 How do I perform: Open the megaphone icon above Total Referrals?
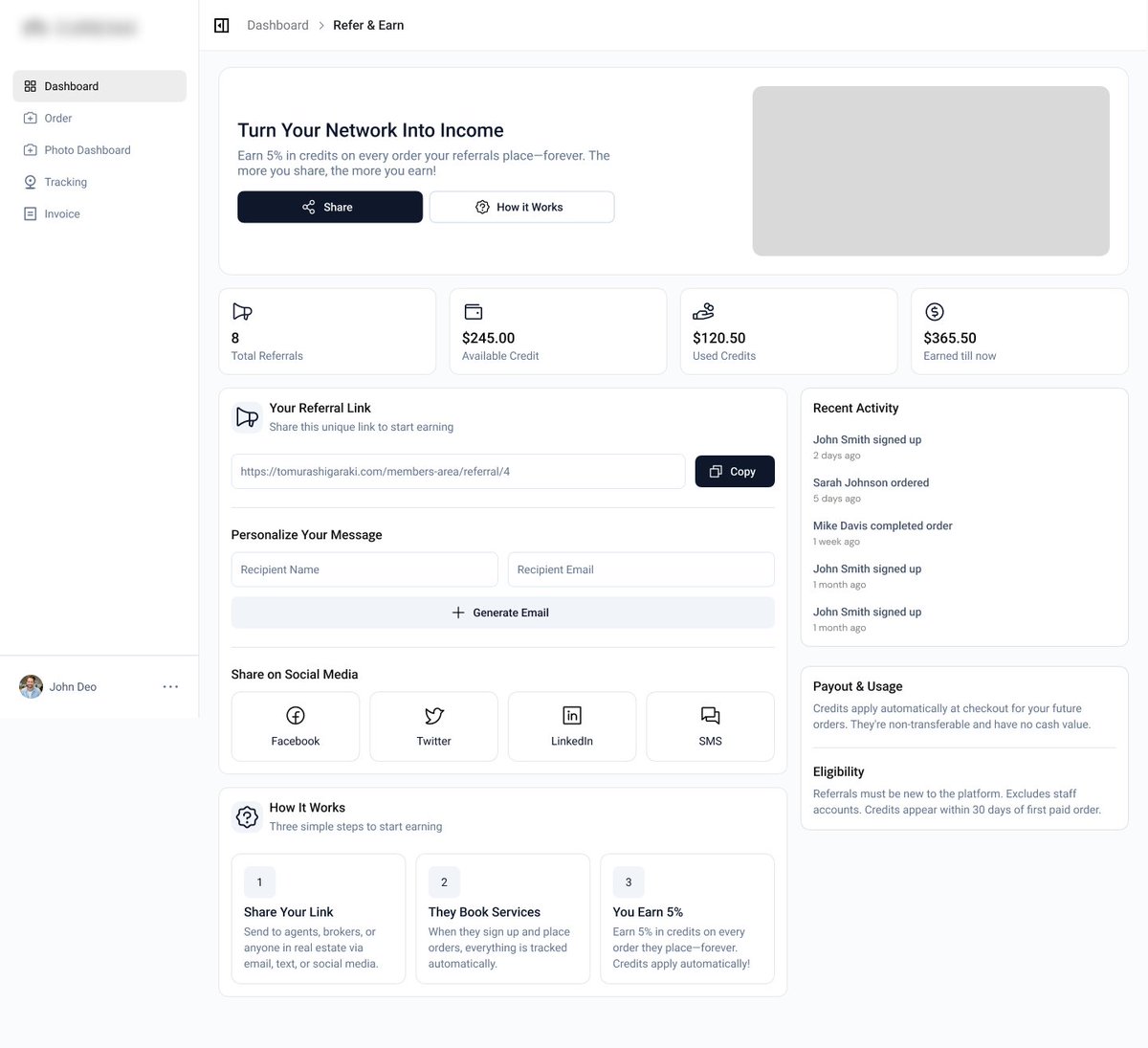pos(242,312)
